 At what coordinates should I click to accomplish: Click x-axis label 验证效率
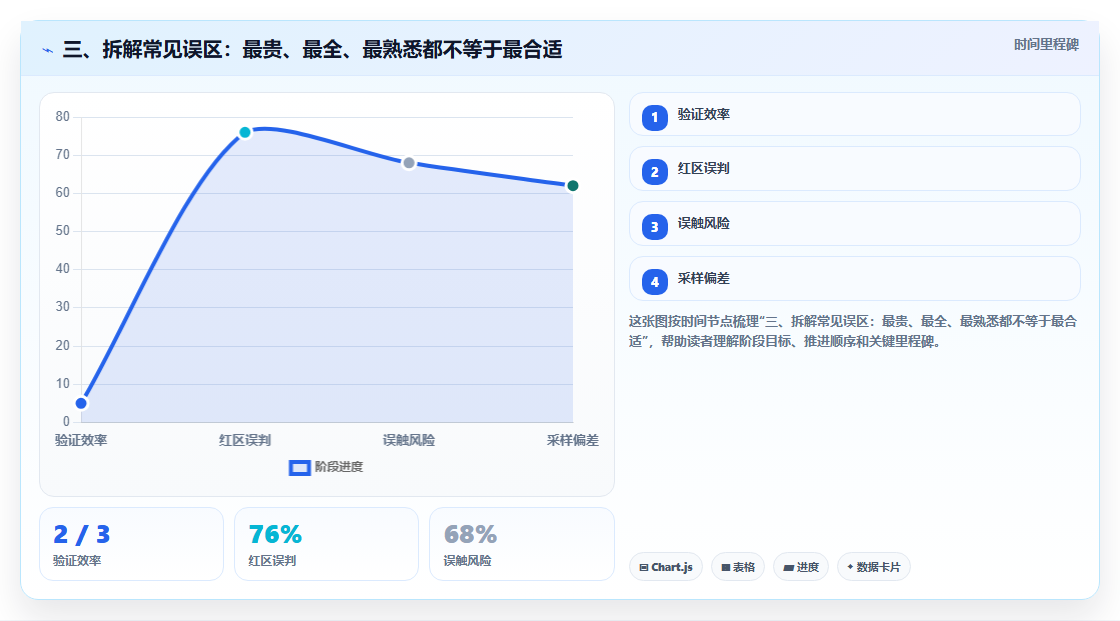click(x=81, y=440)
